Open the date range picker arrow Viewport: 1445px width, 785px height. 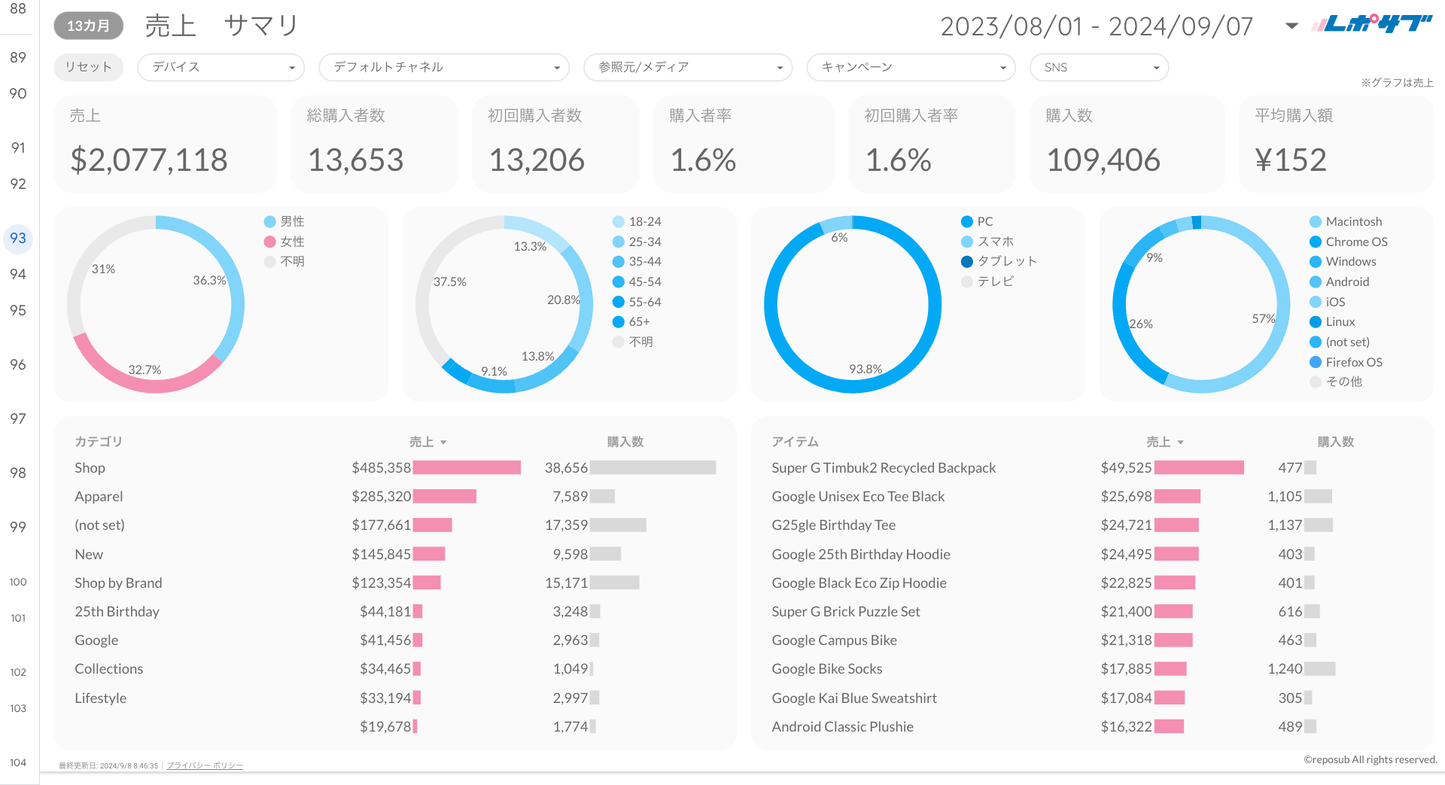pyautogui.click(x=1291, y=26)
